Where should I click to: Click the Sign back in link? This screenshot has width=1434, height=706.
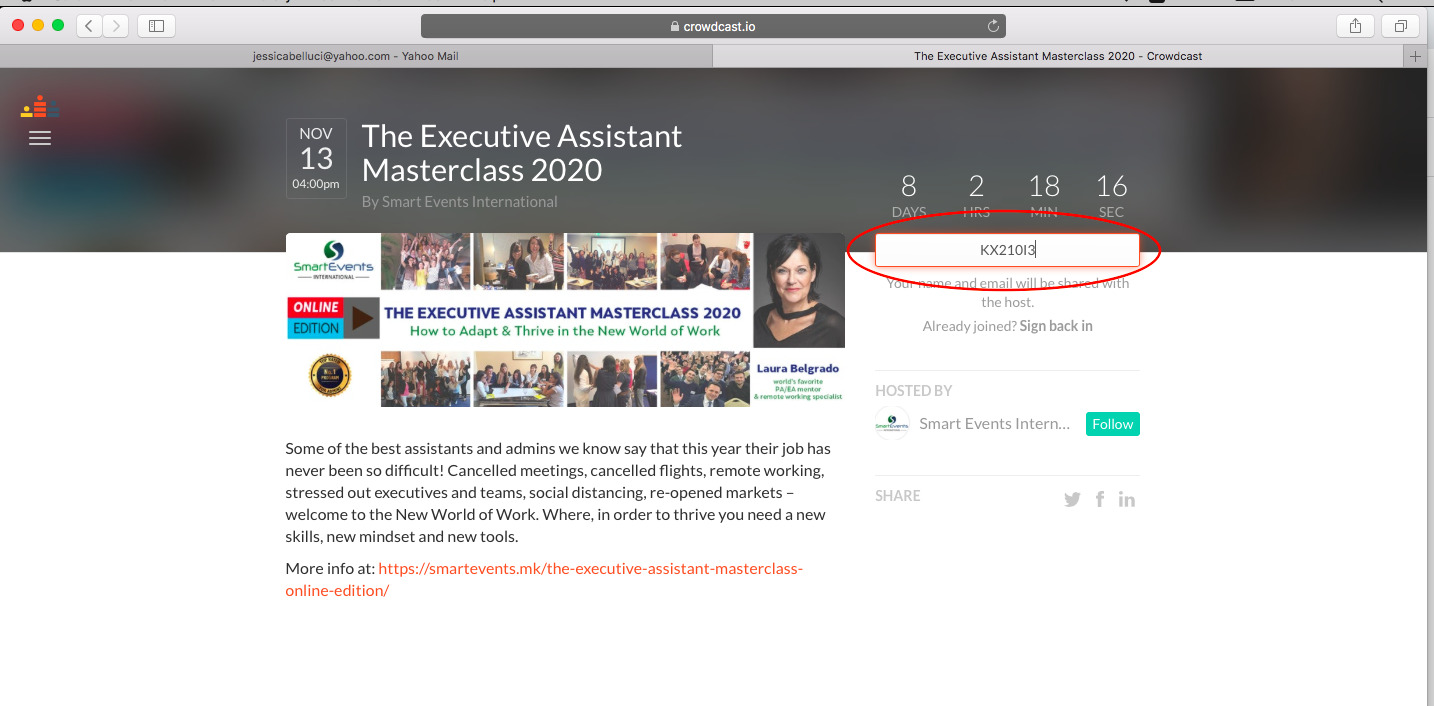pyautogui.click(x=1055, y=326)
